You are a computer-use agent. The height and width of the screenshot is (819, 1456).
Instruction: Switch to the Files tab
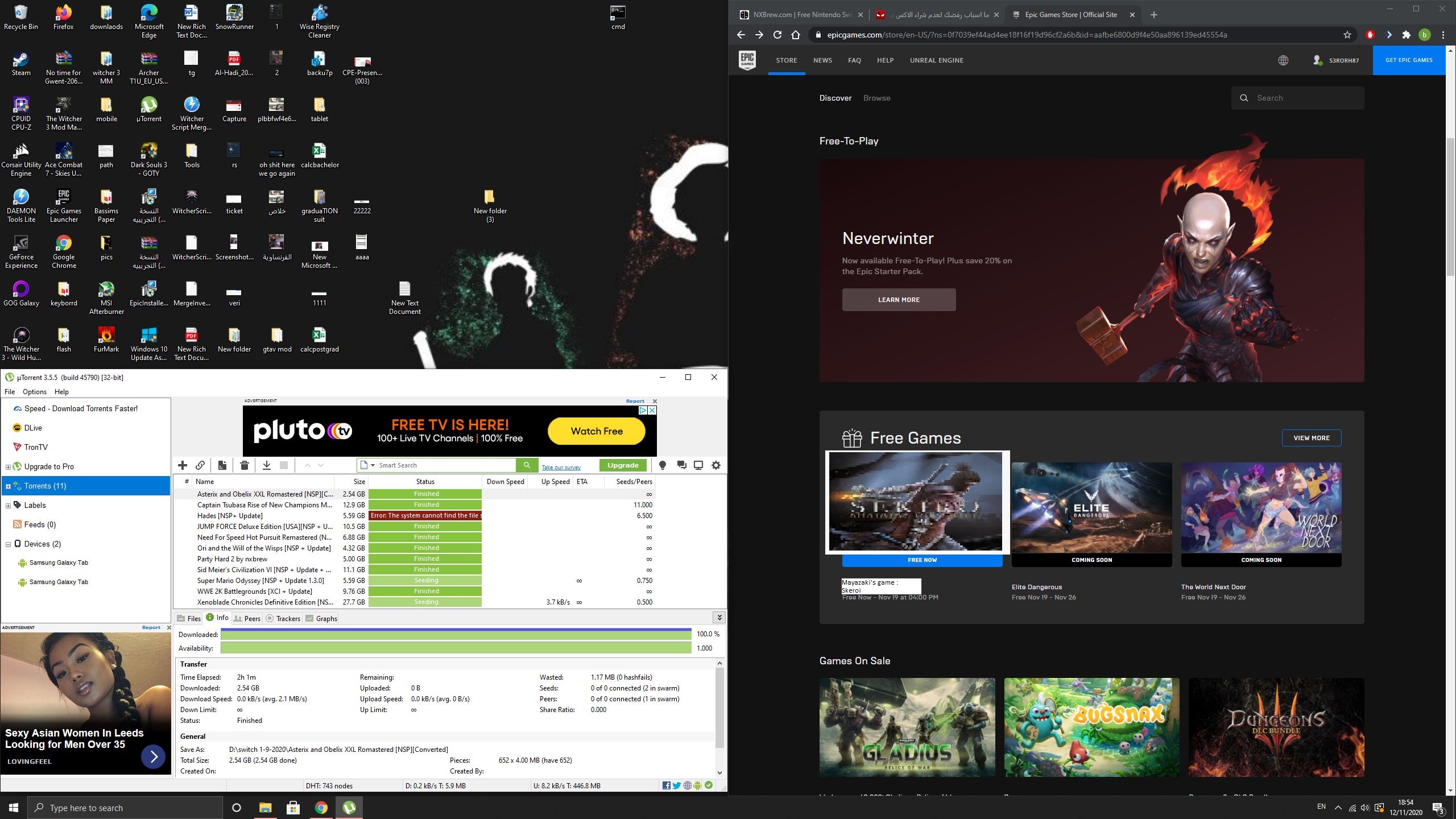[189, 618]
